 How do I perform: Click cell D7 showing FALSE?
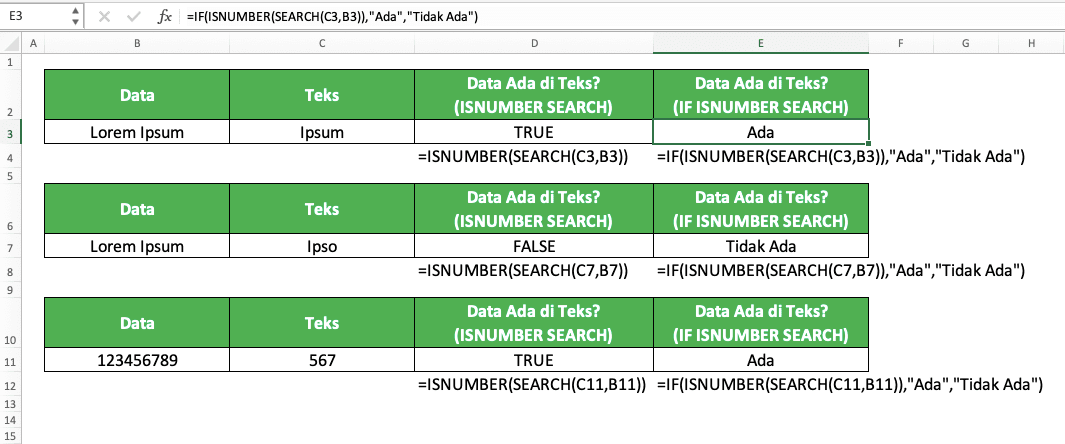(x=534, y=246)
